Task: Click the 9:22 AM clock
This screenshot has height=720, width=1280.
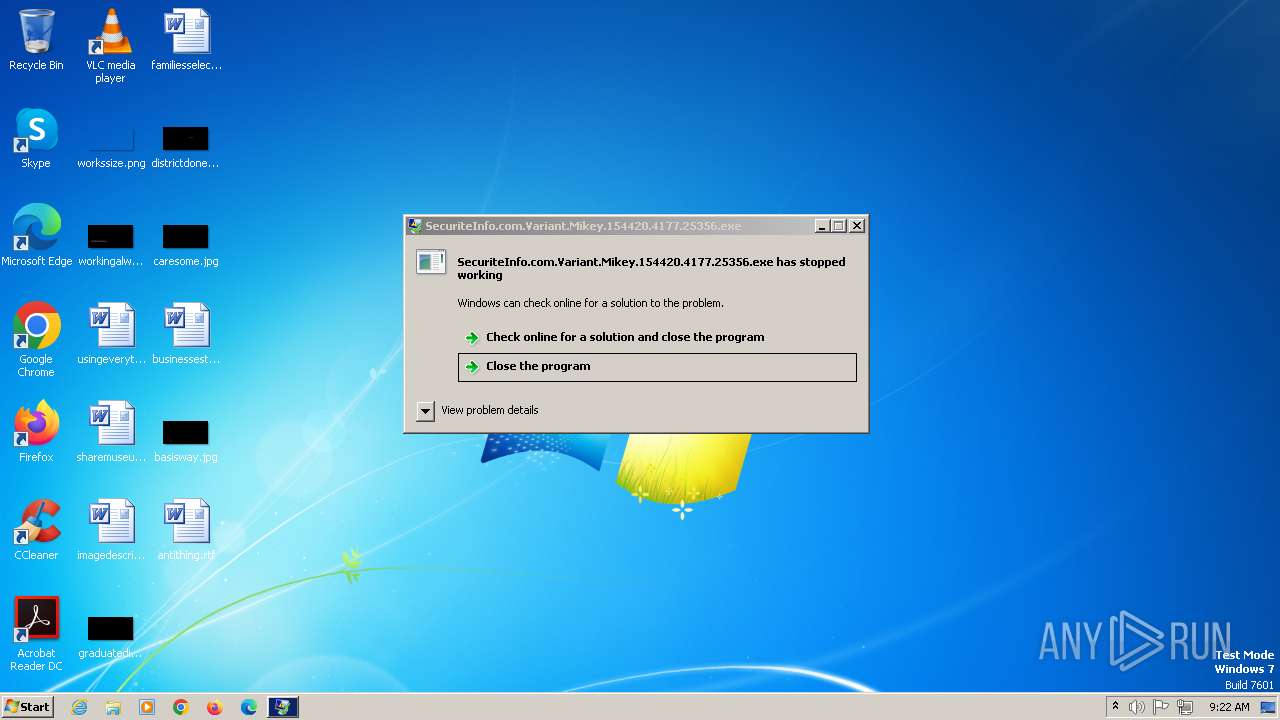Action: (x=1229, y=707)
